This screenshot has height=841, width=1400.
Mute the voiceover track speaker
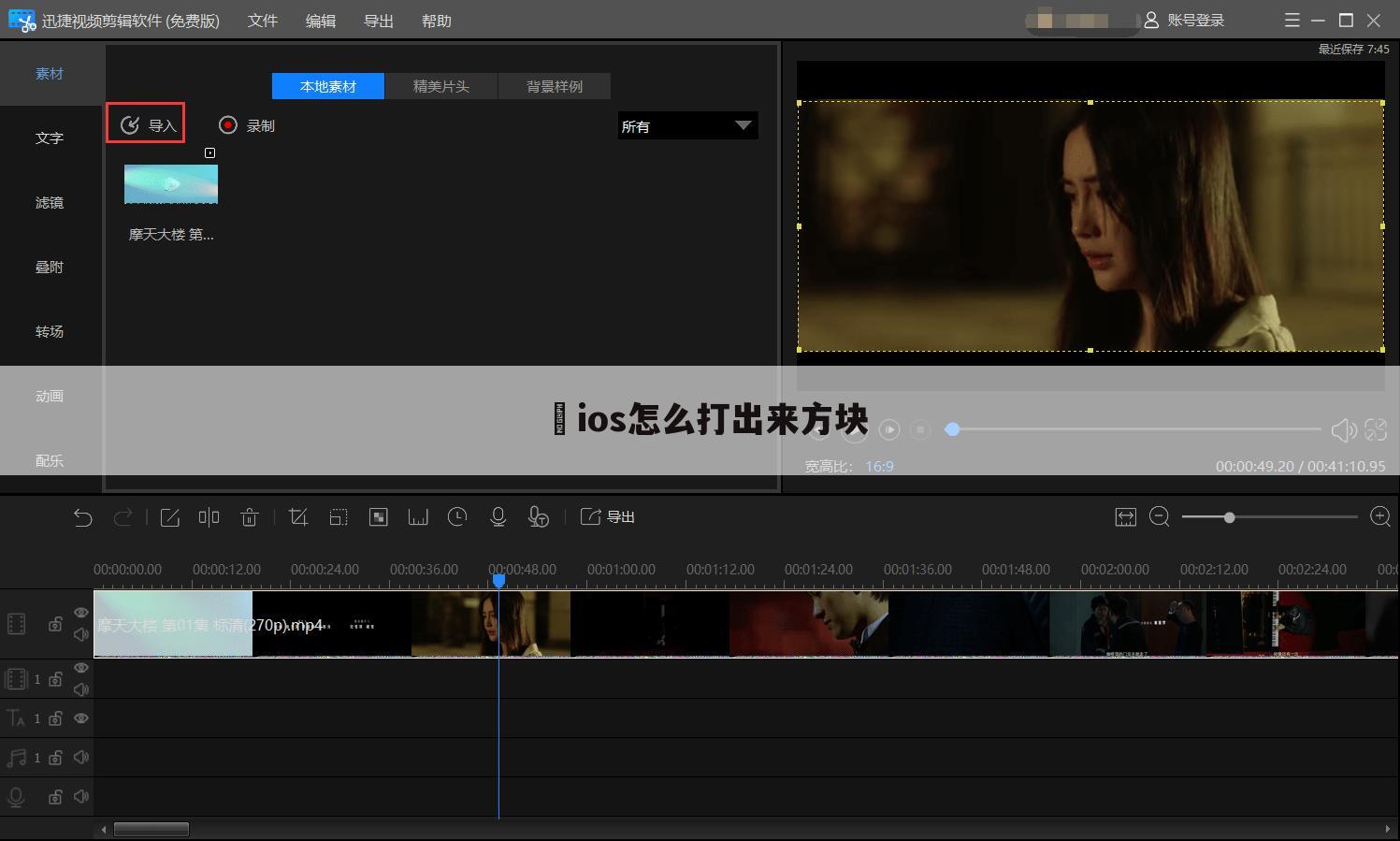tap(81, 797)
